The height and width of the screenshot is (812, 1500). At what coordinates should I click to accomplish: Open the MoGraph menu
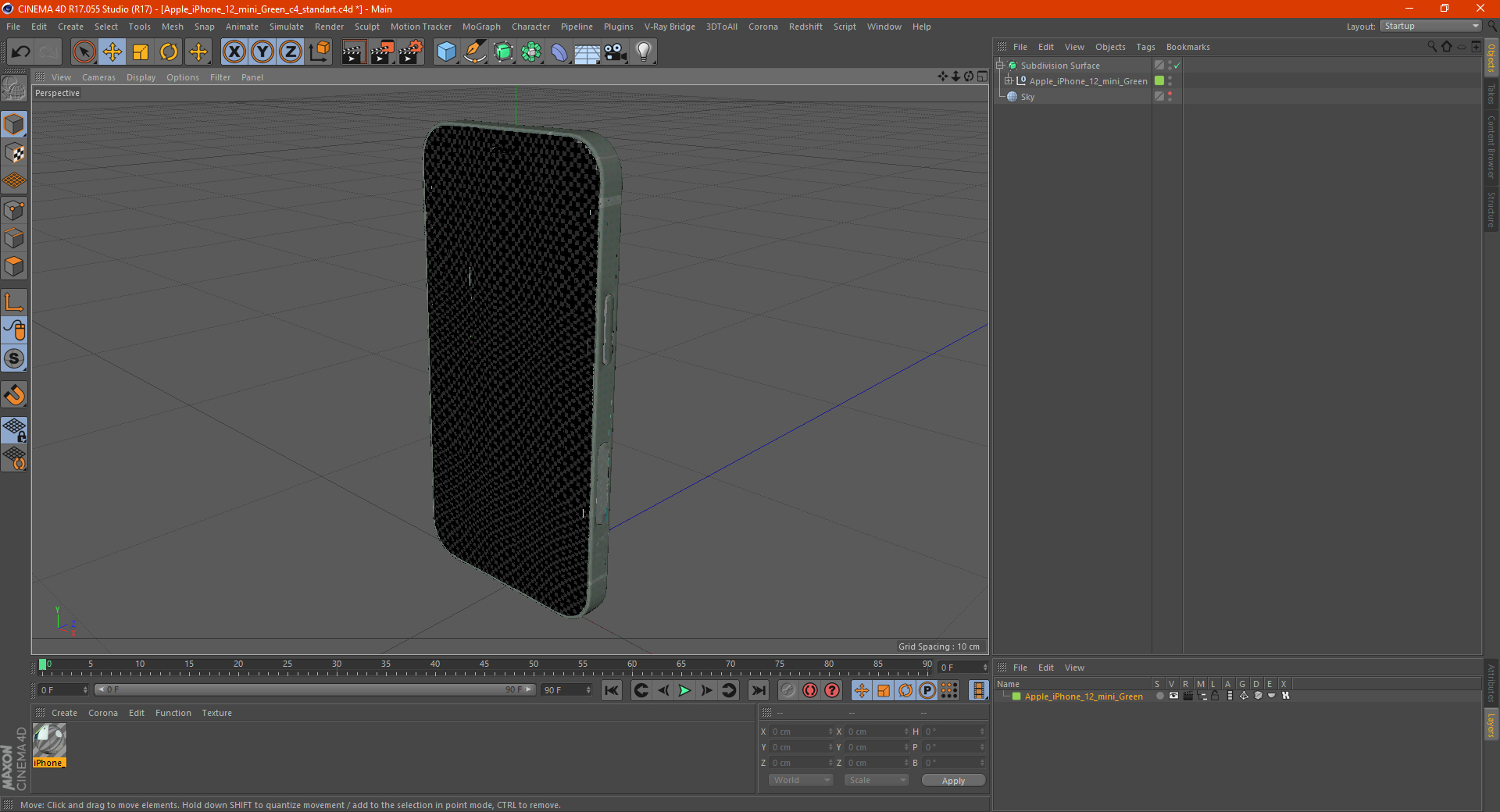[x=481, y=27]
